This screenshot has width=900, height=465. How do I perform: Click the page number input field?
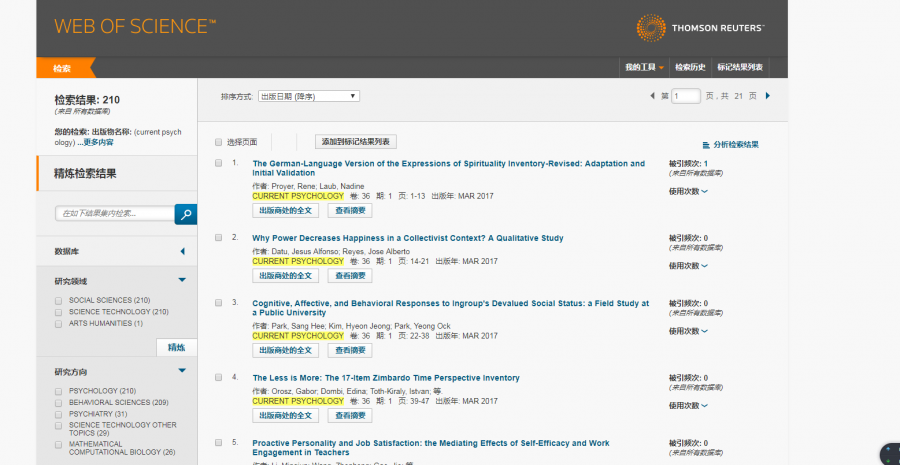coord(686,96)
